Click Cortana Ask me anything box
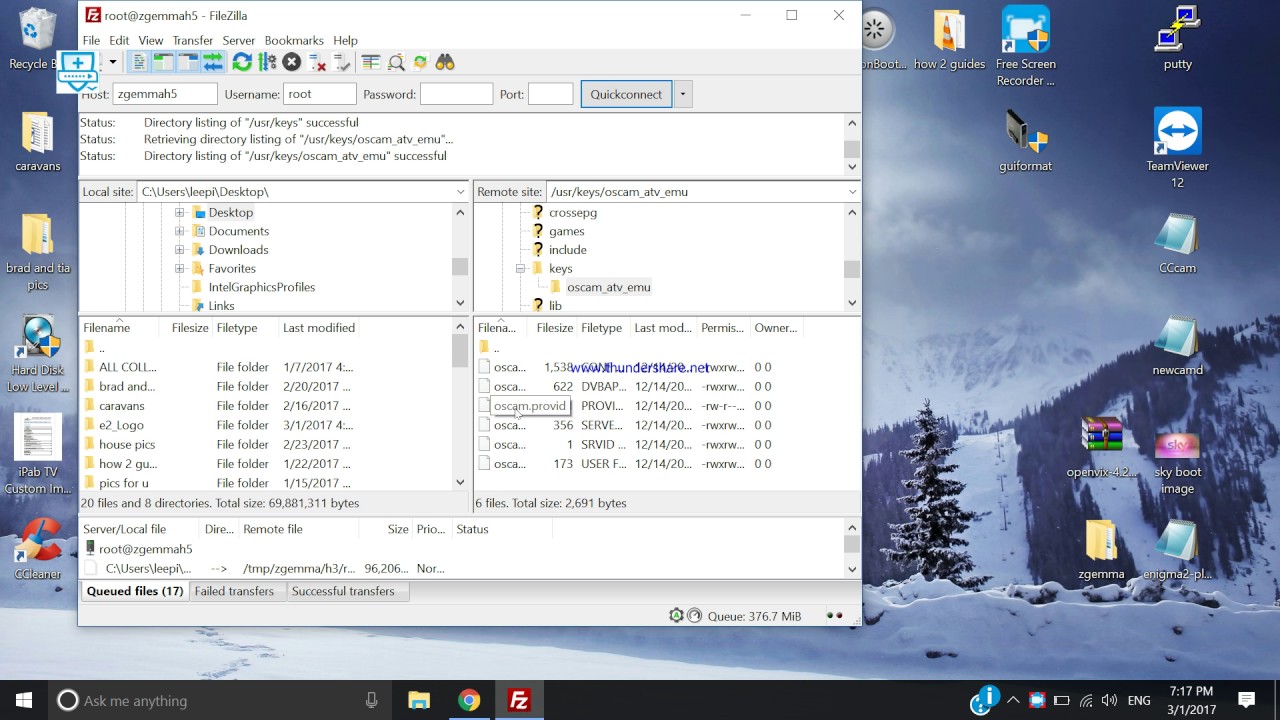Viewport: 1280px width, 720px height. coord(220,700)
